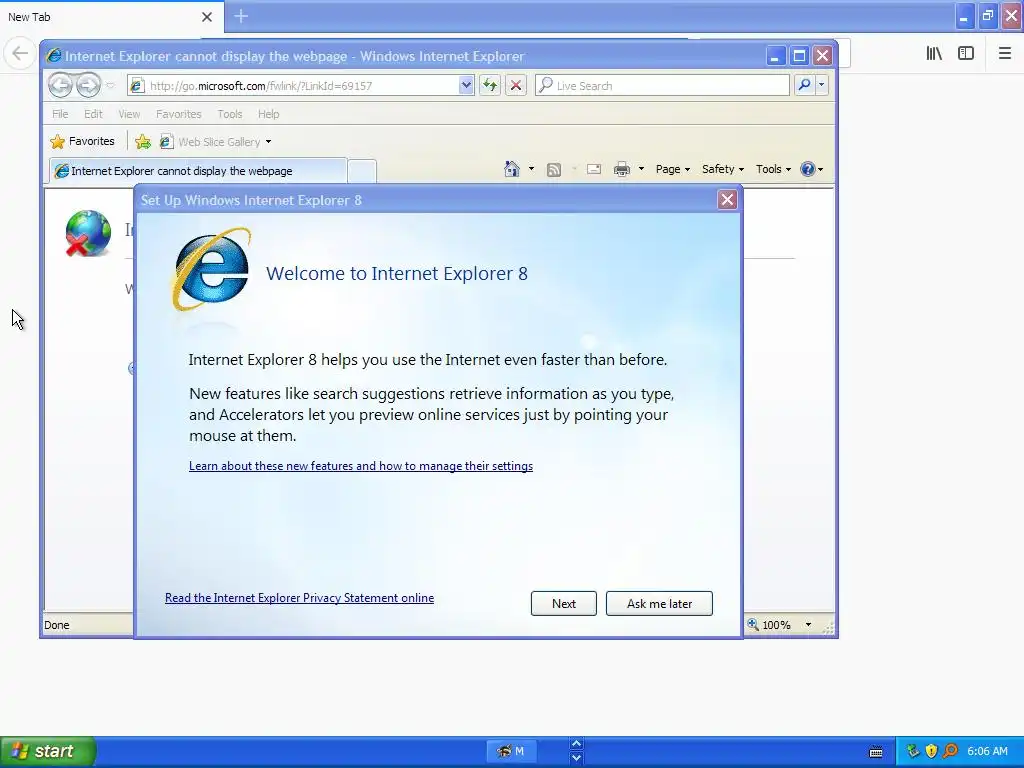Refresh the page in Internet Explorer
The image size is (1024, 768).
point(490,86)
